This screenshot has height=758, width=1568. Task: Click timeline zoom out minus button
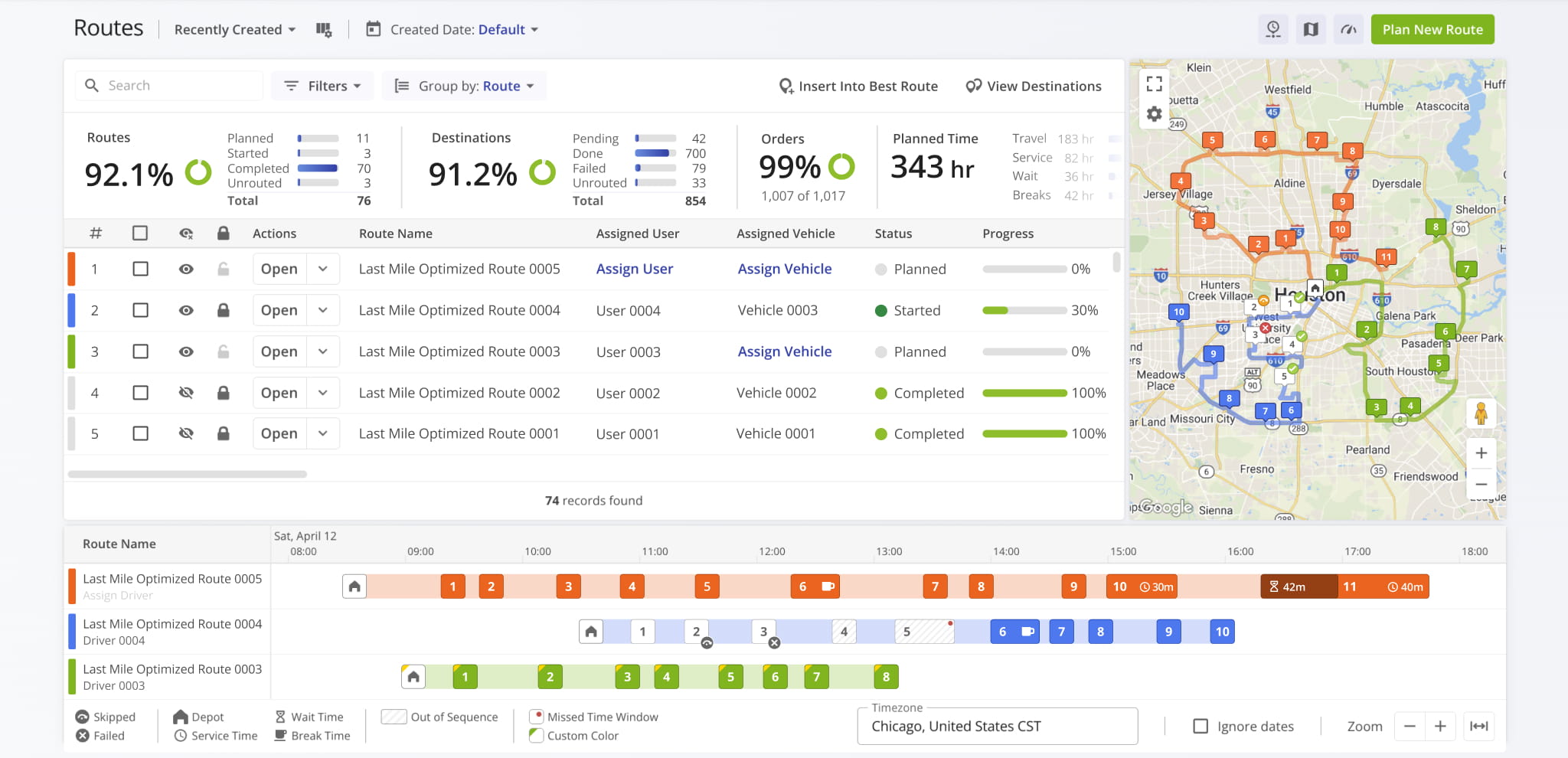pos(1410,726)
